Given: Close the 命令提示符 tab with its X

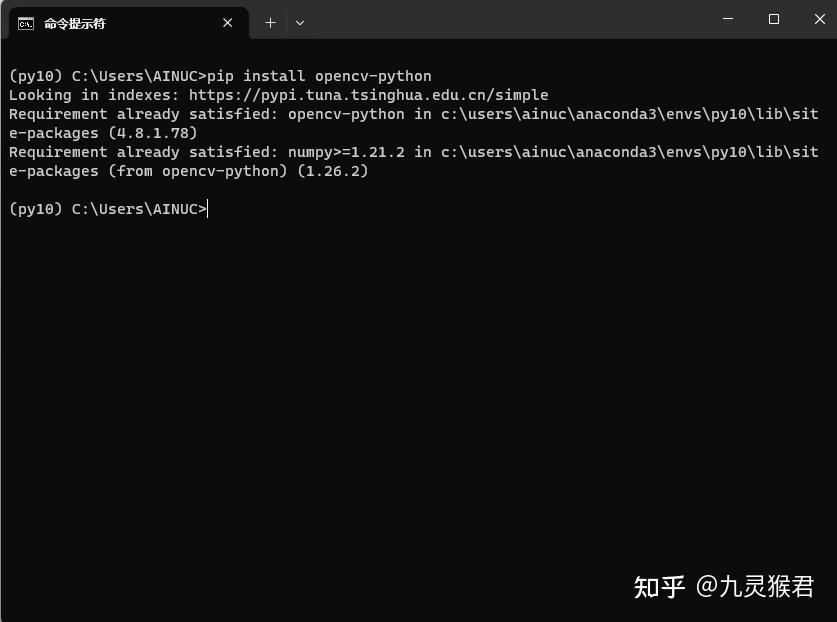Looking at the screenshot, I should (x=227, y=22).
